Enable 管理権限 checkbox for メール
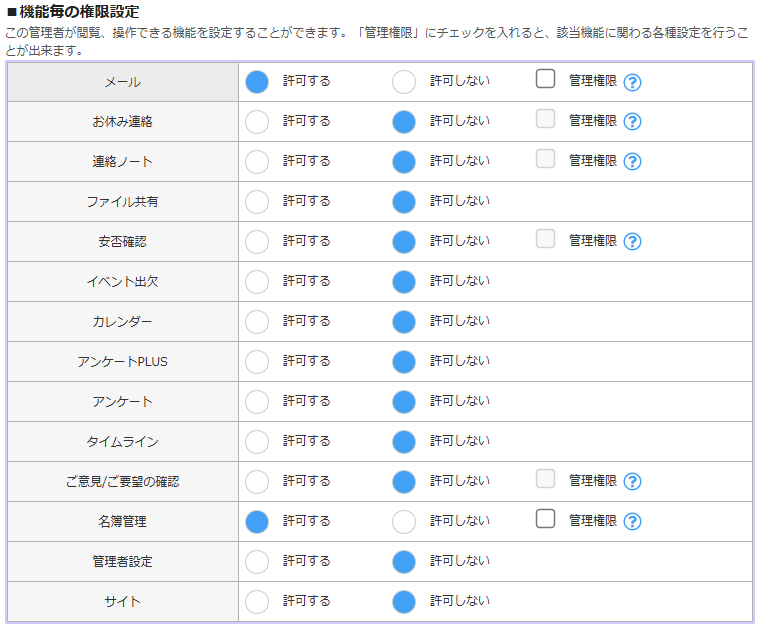This screenshot has height=631, width=763. pyautogui.click(x=545, y=79)
